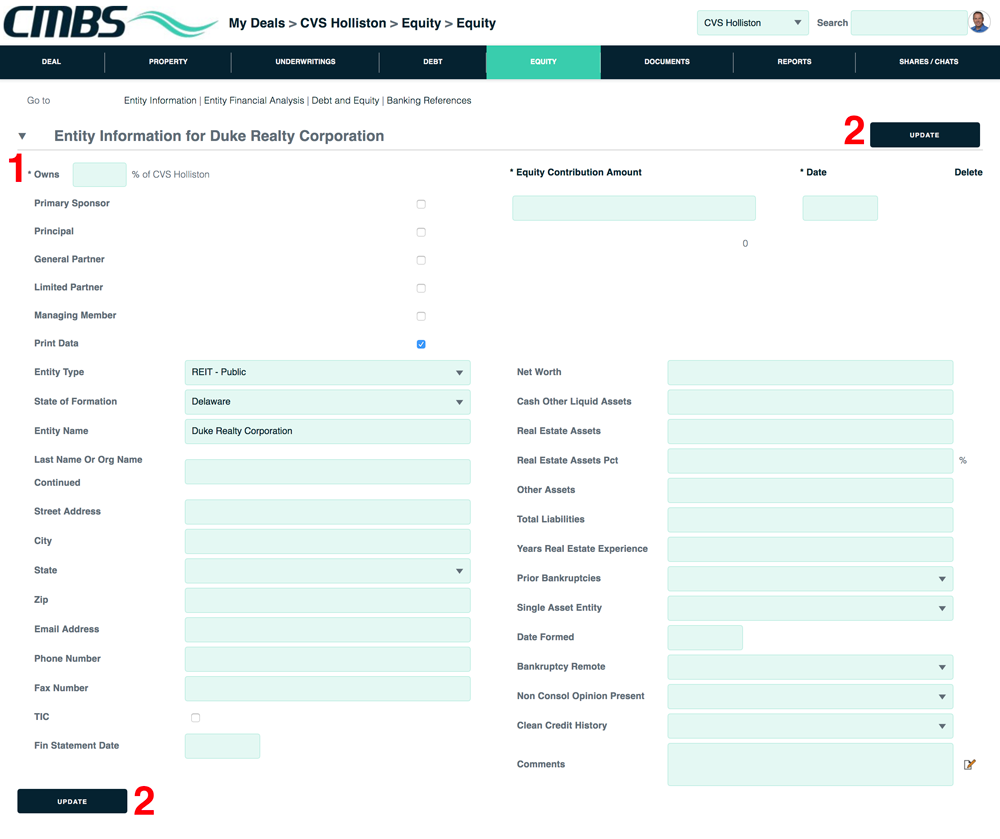Go to the Deal tab
This screenshot has width=1000, height=839.
tap(52, 62)
